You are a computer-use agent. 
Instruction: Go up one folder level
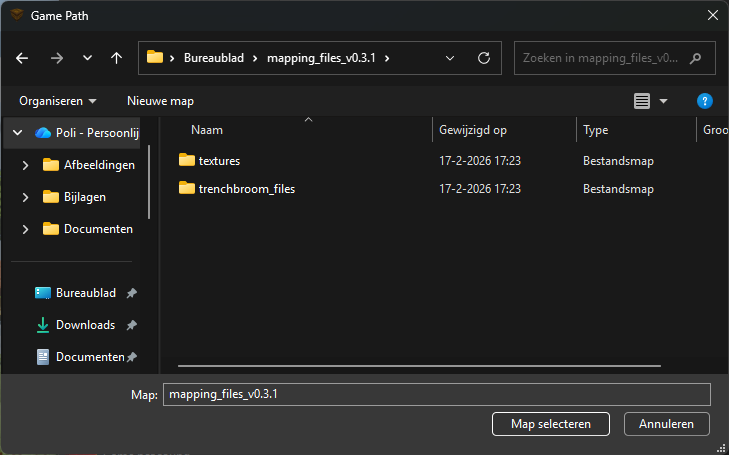tap(116, 58)
